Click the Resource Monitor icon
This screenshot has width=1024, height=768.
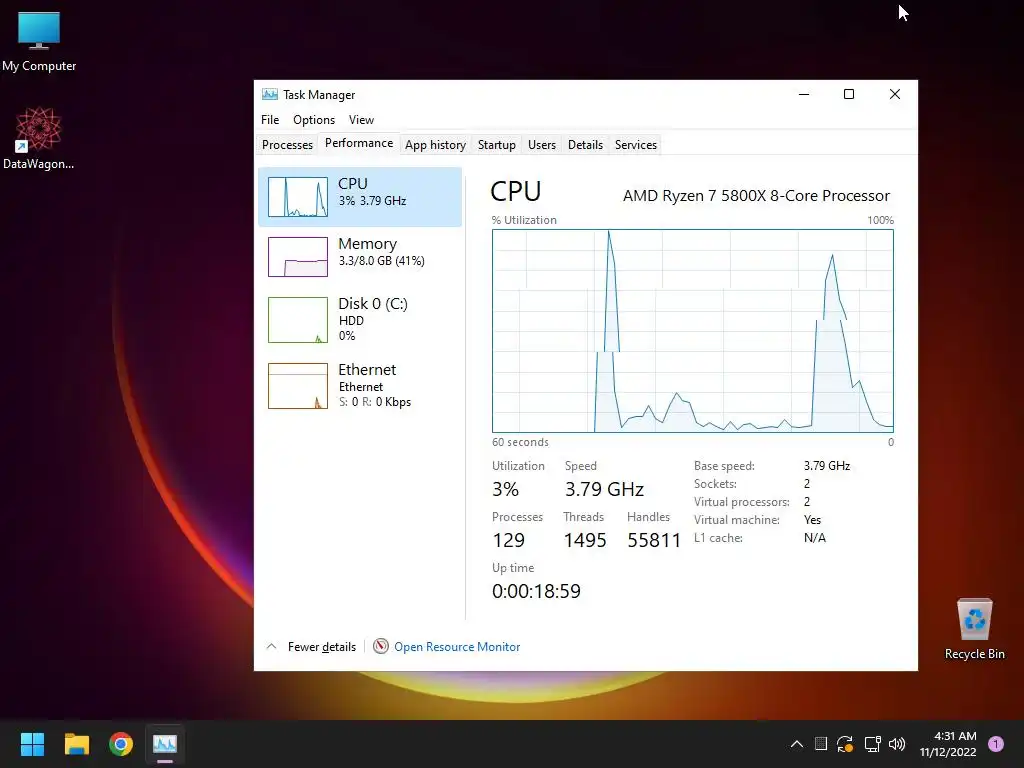pyautogui.click(x=381, y=647)
